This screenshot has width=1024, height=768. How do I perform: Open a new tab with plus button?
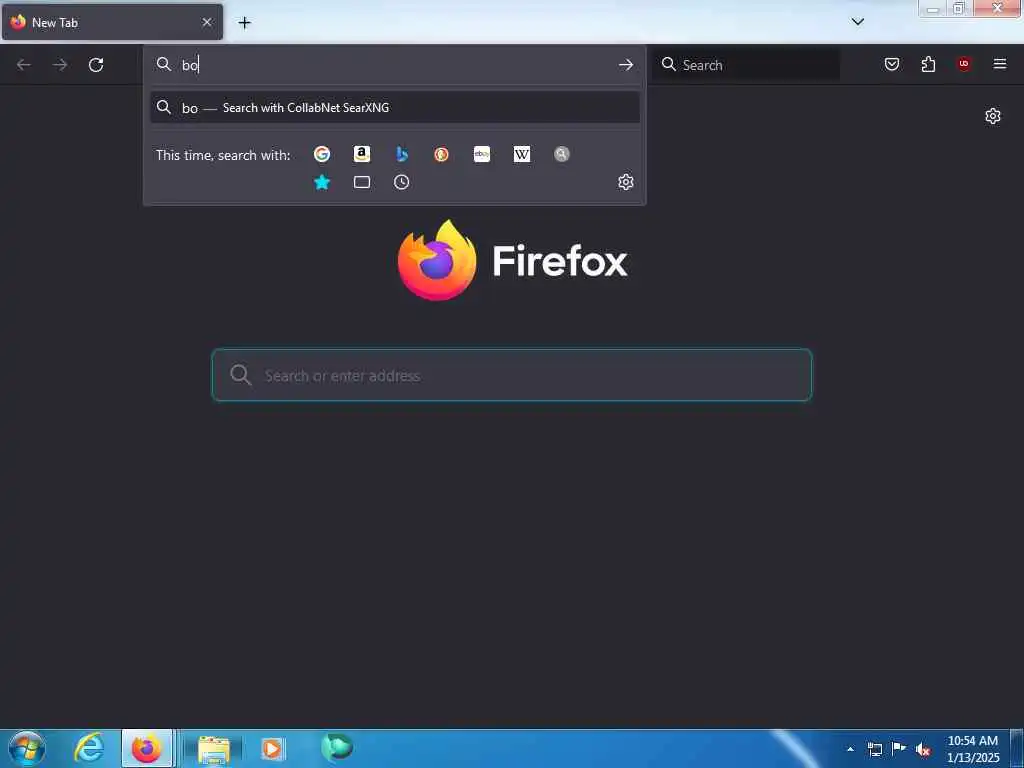(x=244, y=23)
